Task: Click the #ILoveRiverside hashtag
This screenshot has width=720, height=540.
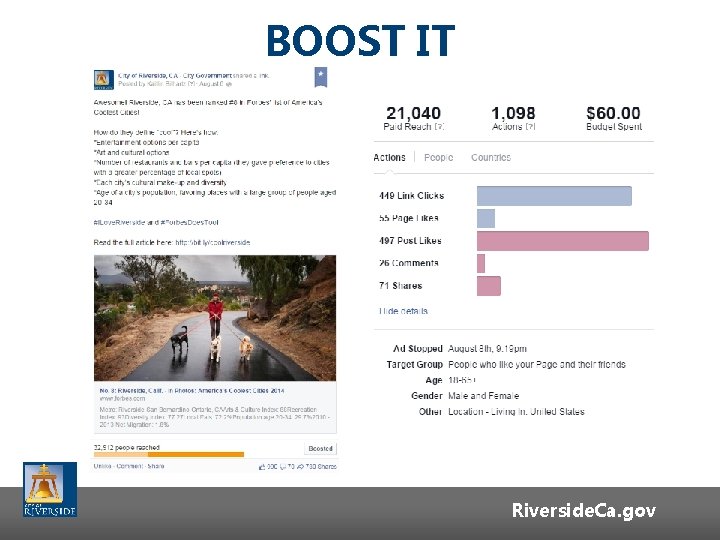Action: [x=119, y=222]
